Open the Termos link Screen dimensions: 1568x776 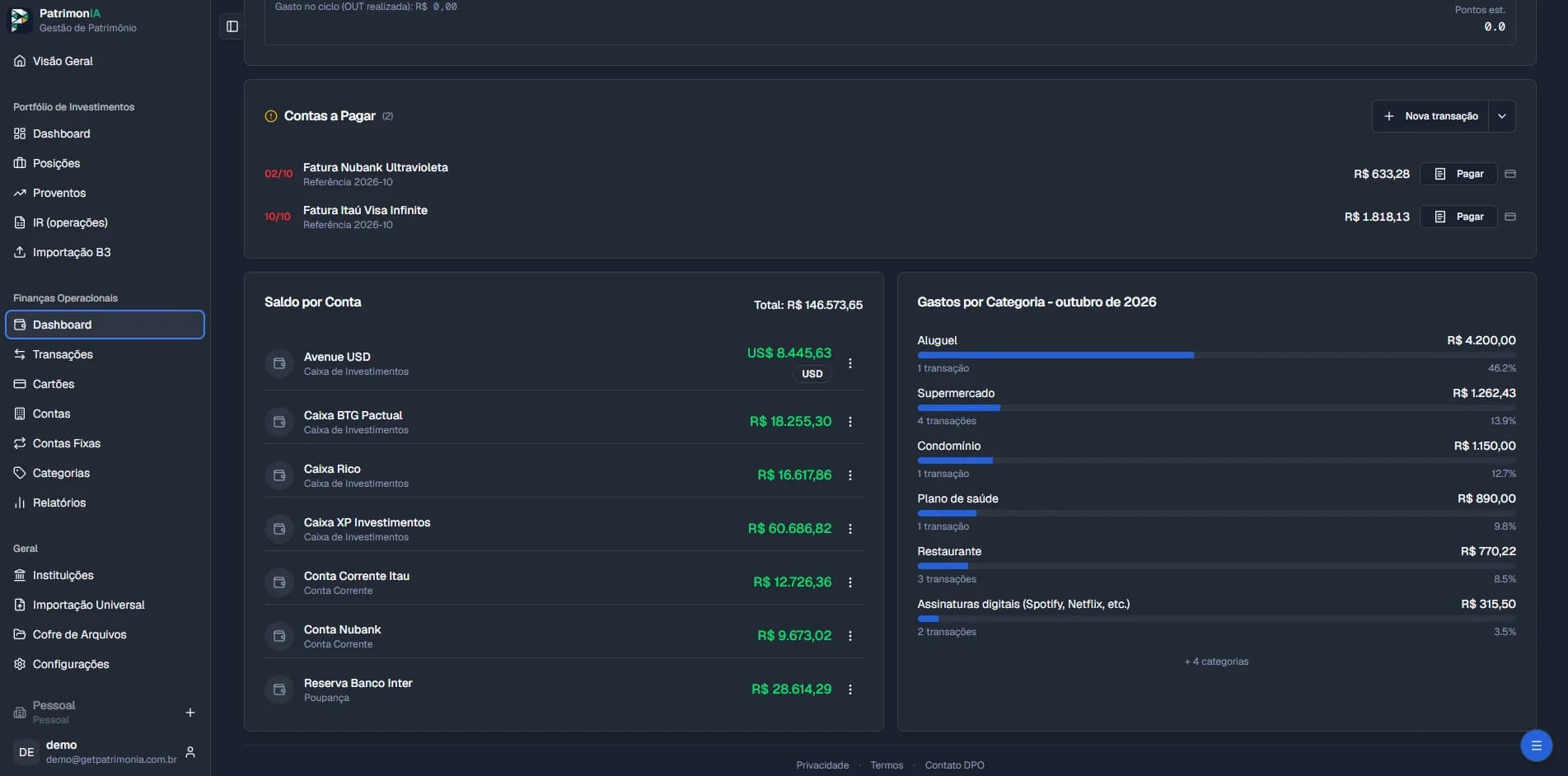(x=887, y=765)
